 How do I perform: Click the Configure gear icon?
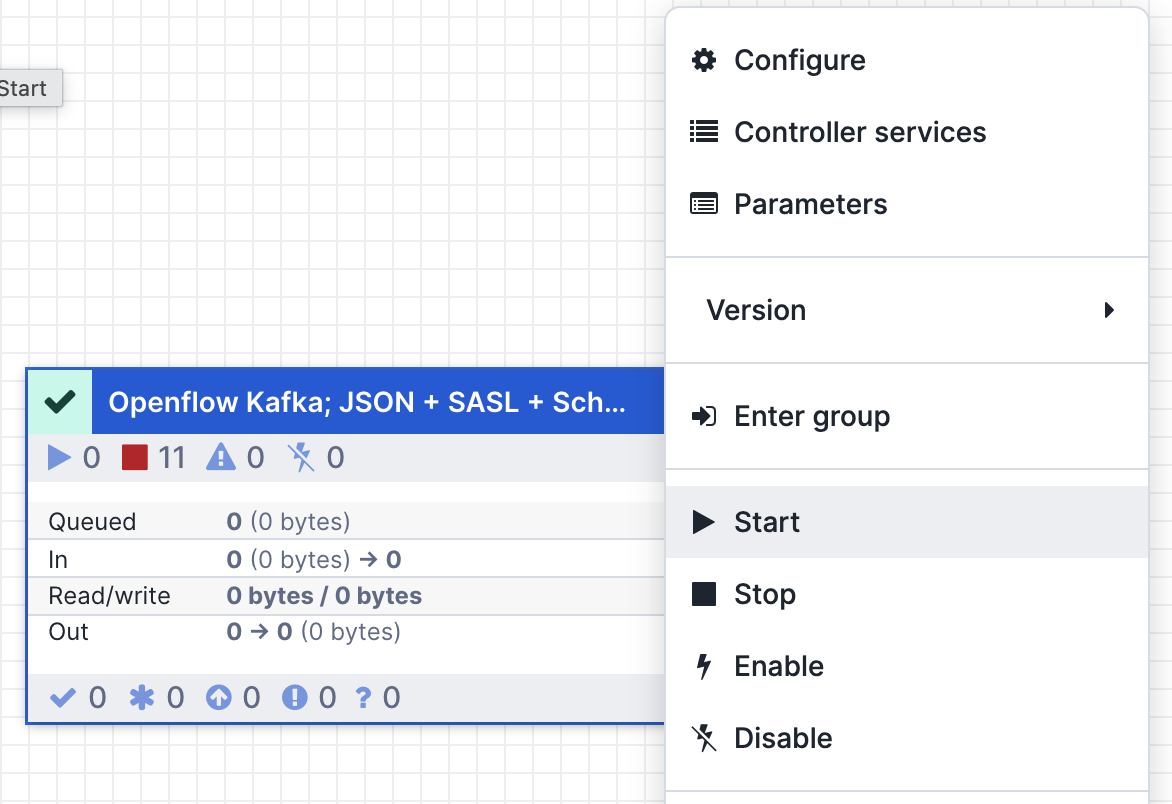coord(703,60)
